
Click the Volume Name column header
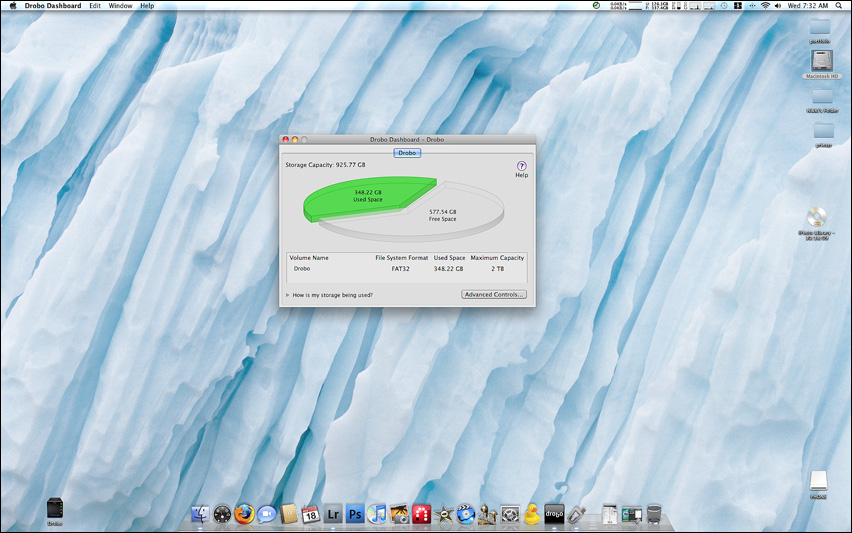pyautogui.click(x=309, y=258)
